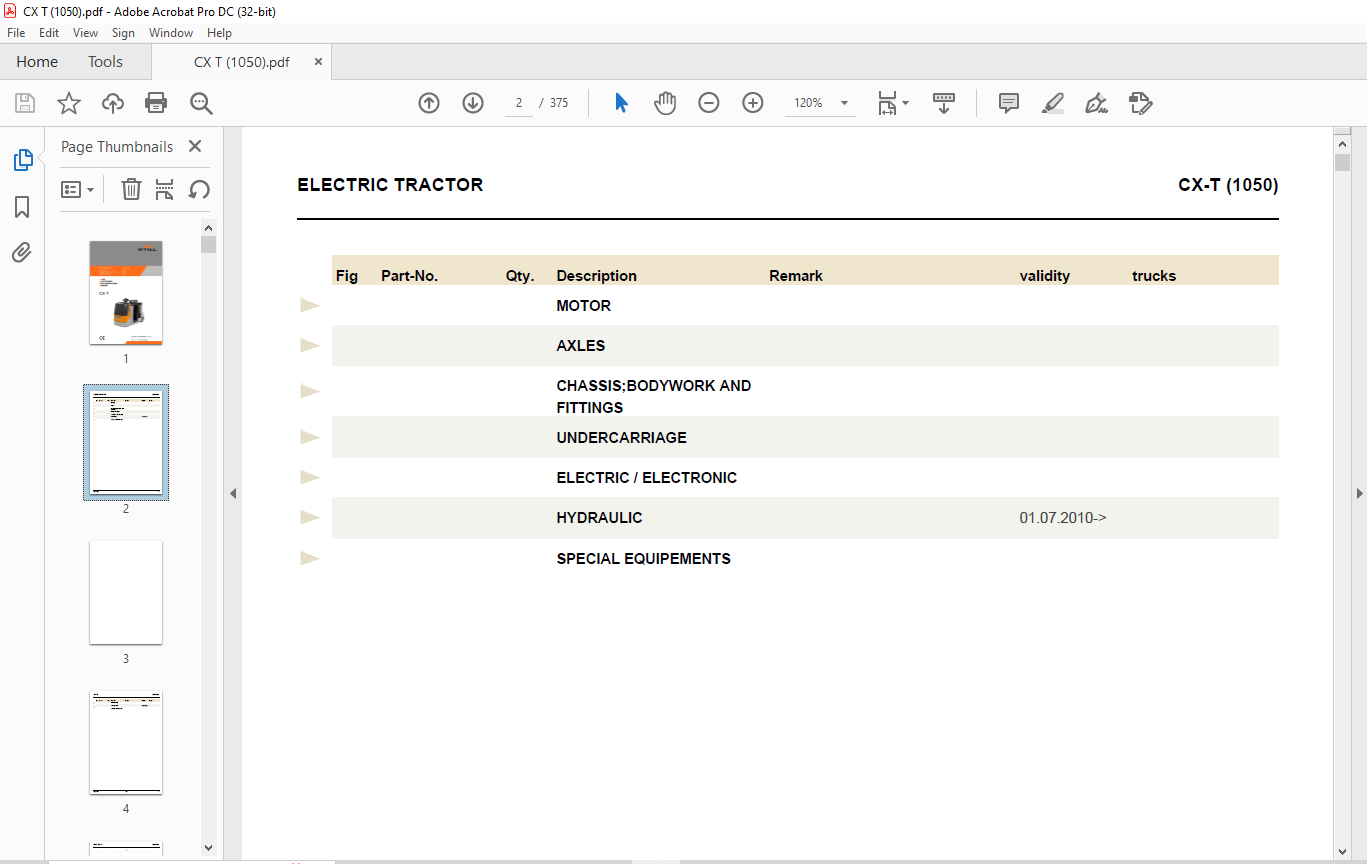Select page 4 thumbnail
The image size is (1367, 864).
(126, 743)
